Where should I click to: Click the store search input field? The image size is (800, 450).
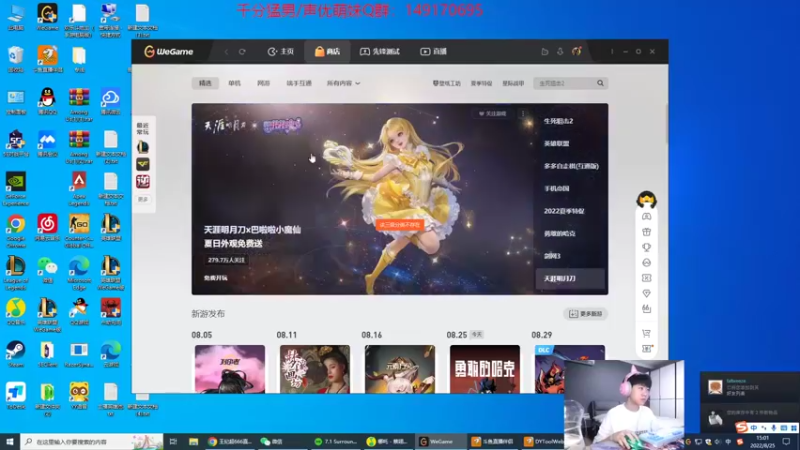tap(564, 83)
